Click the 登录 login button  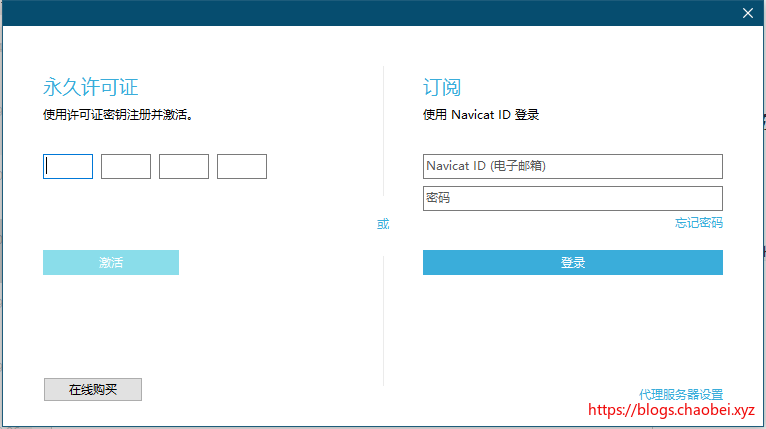573,262
